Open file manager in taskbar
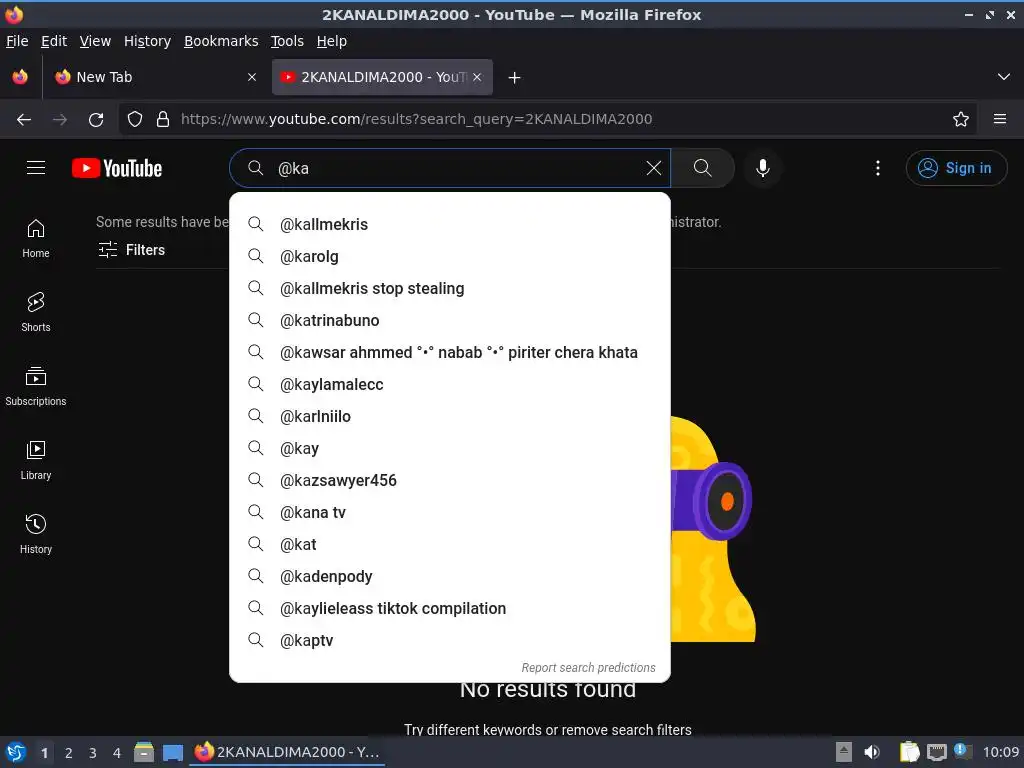The image size is (1024, 768). [144, 752]
